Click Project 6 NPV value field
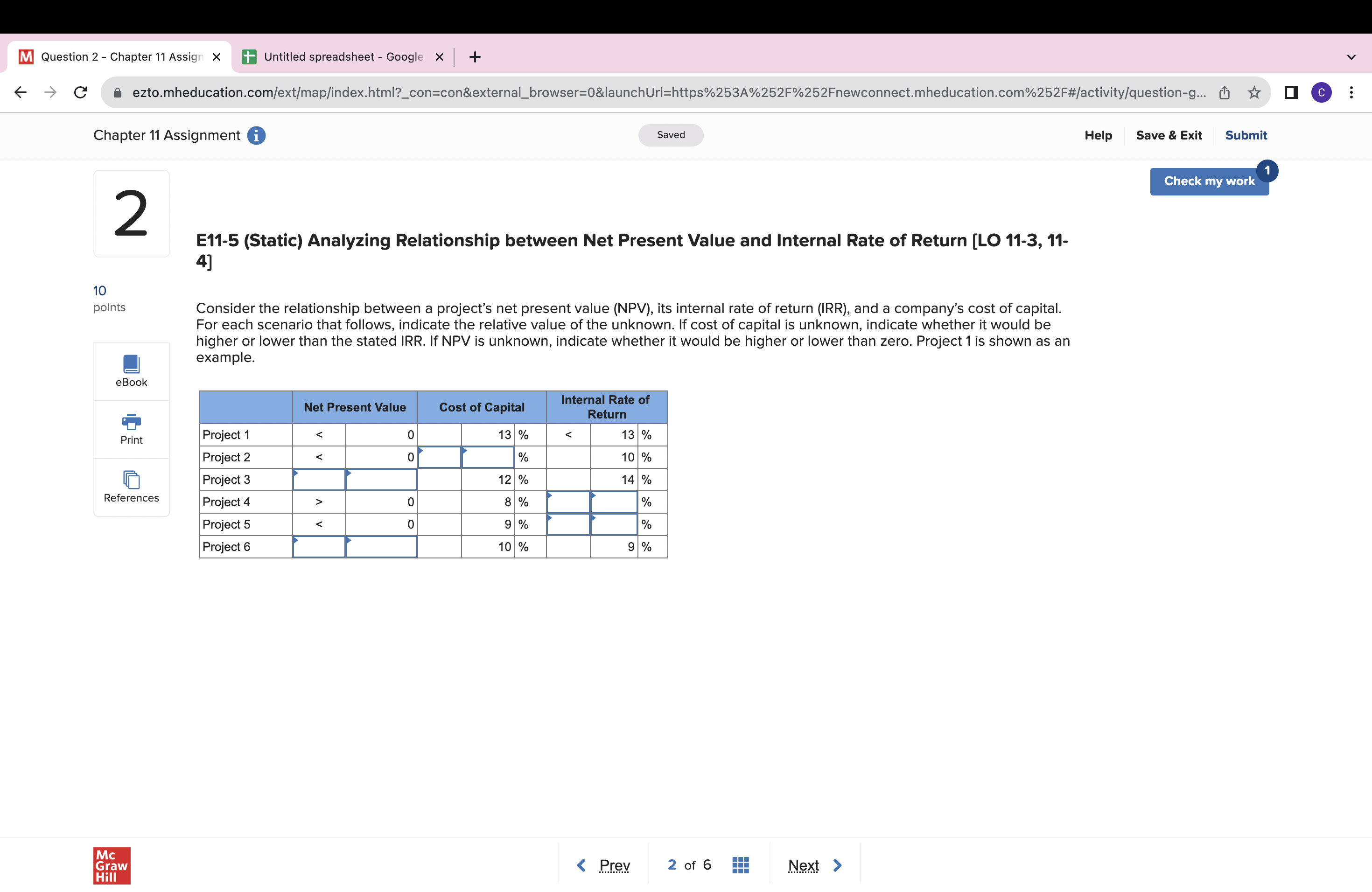The width and height of the screenshot is (1372, 892). point(381,547)
